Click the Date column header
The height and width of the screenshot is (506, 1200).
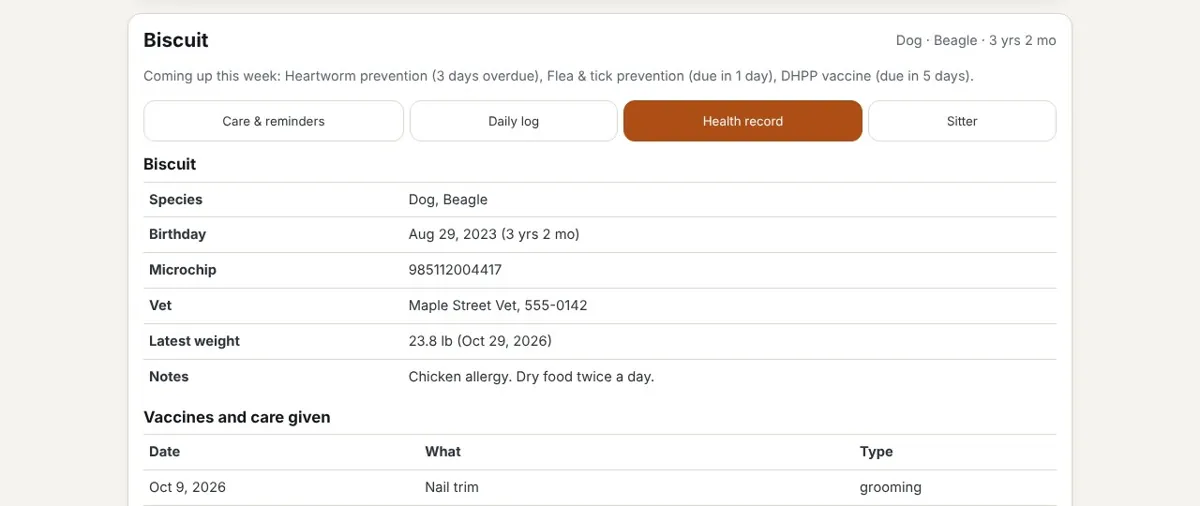point(165,452)
